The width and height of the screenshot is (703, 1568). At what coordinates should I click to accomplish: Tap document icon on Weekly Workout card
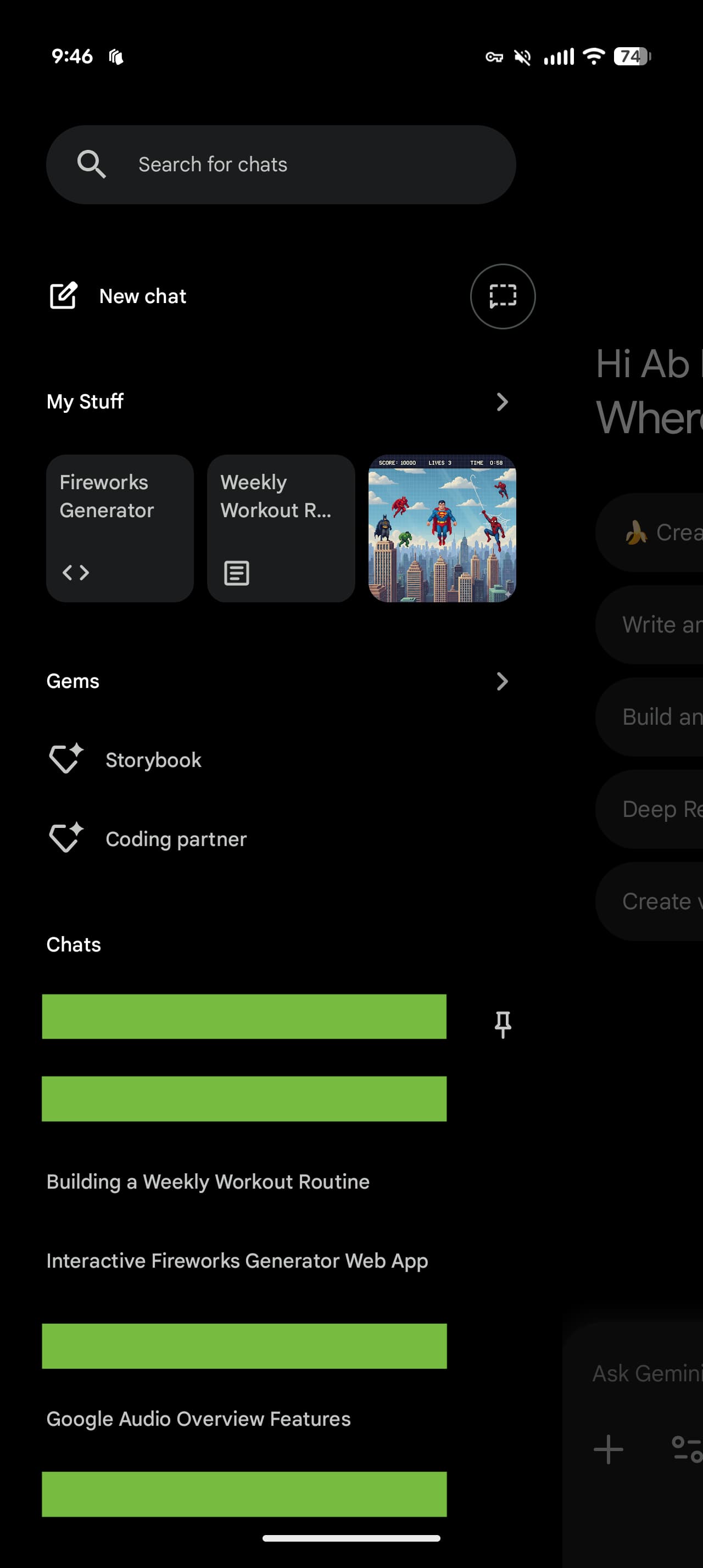[x=237, y=573]
